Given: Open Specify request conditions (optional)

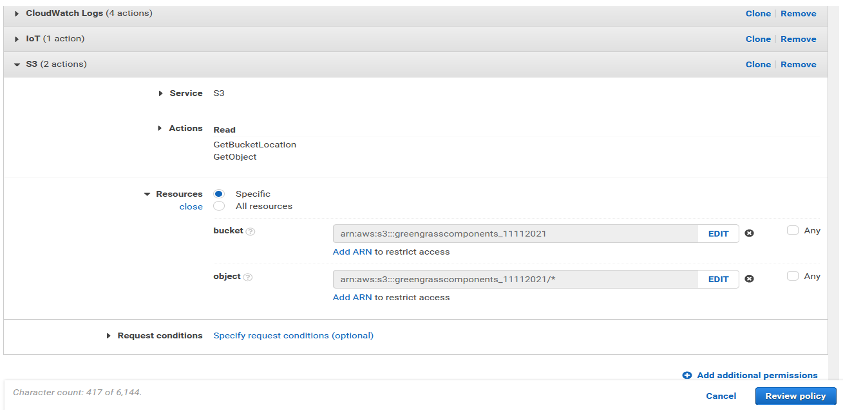Looking at the screenshot, I should point(293,335).
